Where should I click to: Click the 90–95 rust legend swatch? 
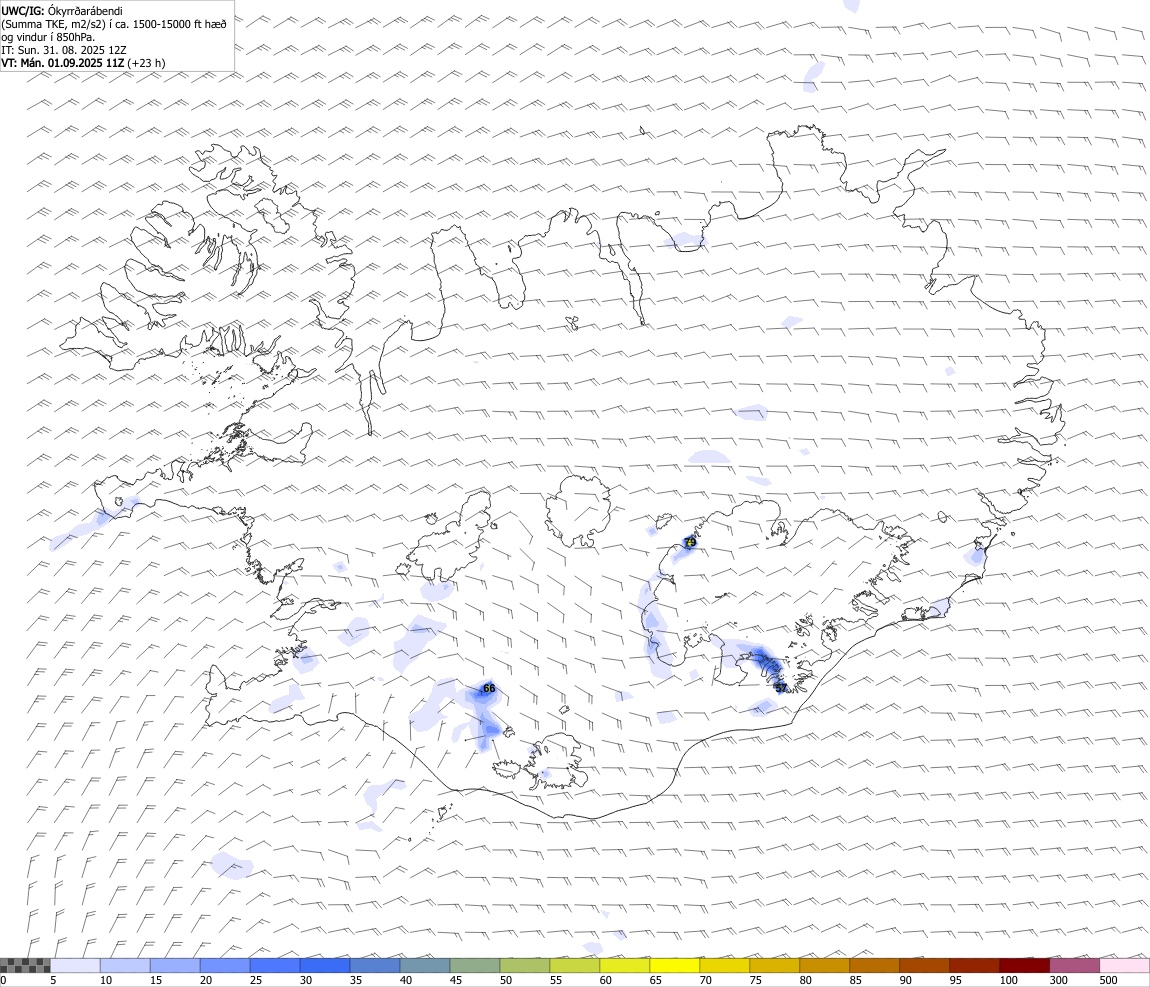pos(924,966)
